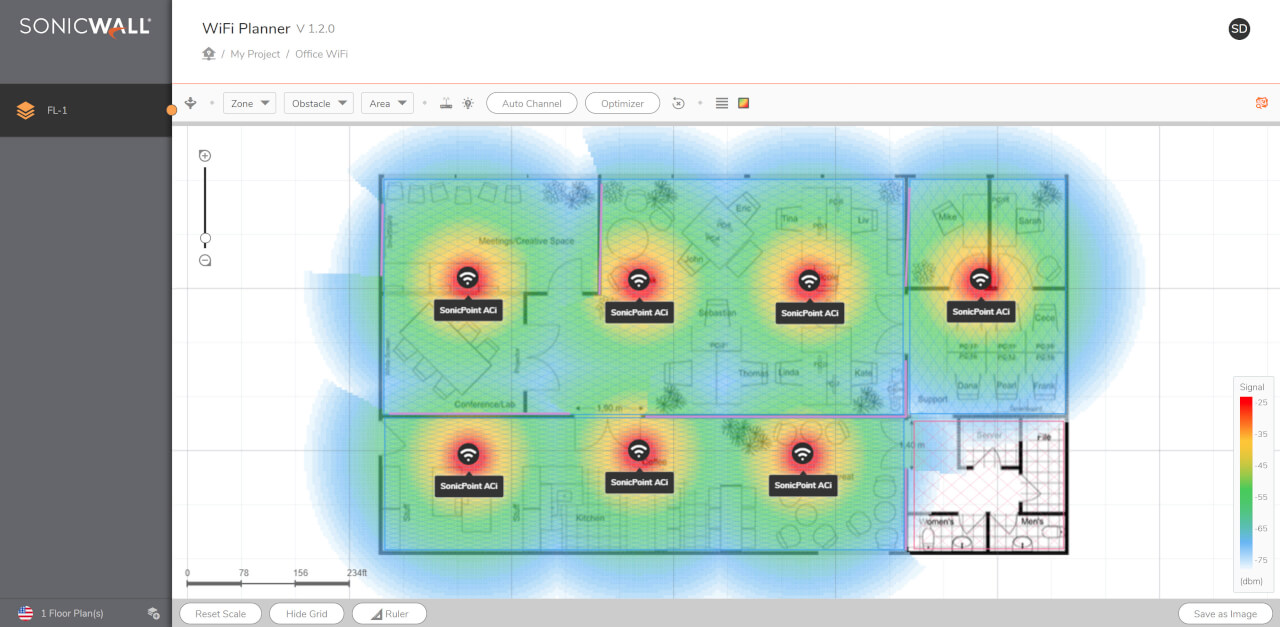The width and height of the screenshot is (1280, 627).
Task: Click the access point router icon in toolbar
Action: pos(446,103)
